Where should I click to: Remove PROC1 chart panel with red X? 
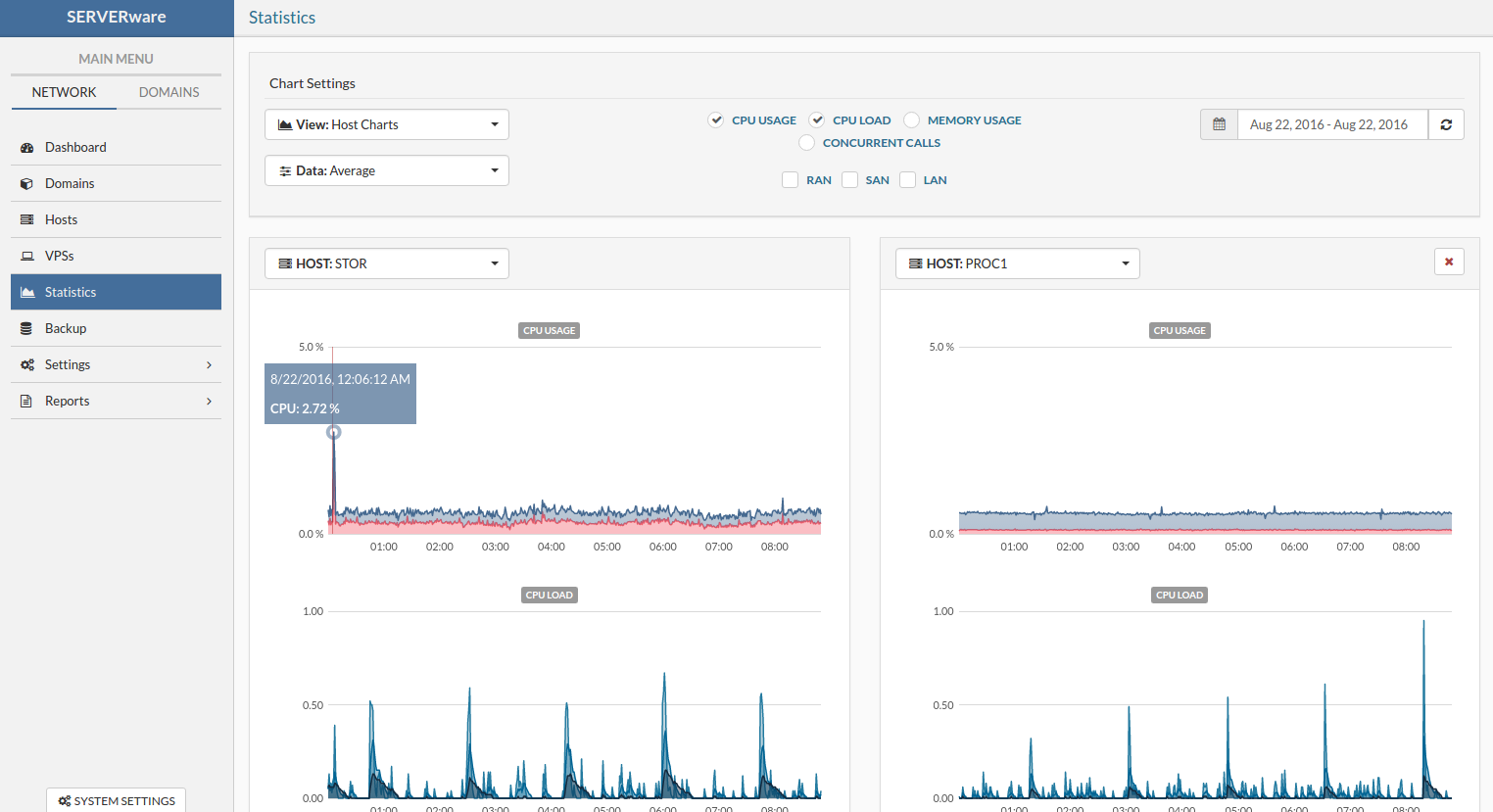1449,262
